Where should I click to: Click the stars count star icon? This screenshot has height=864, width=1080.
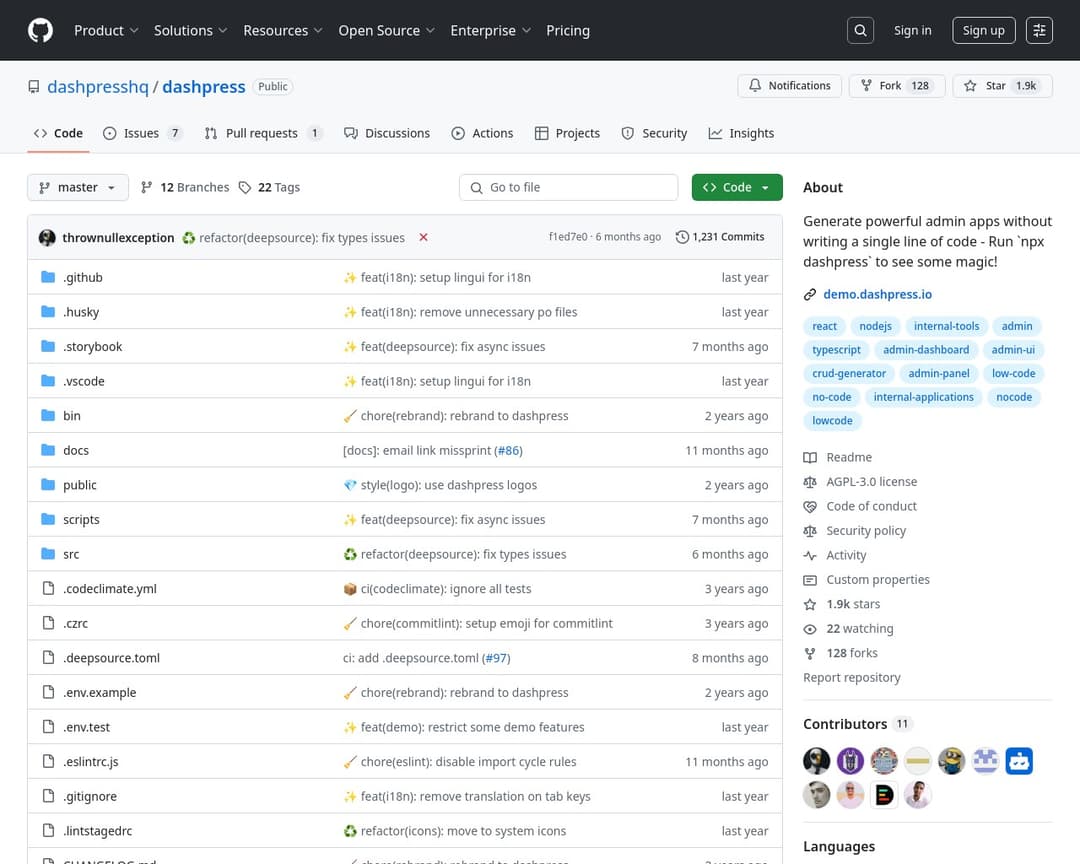click(810, 604)
